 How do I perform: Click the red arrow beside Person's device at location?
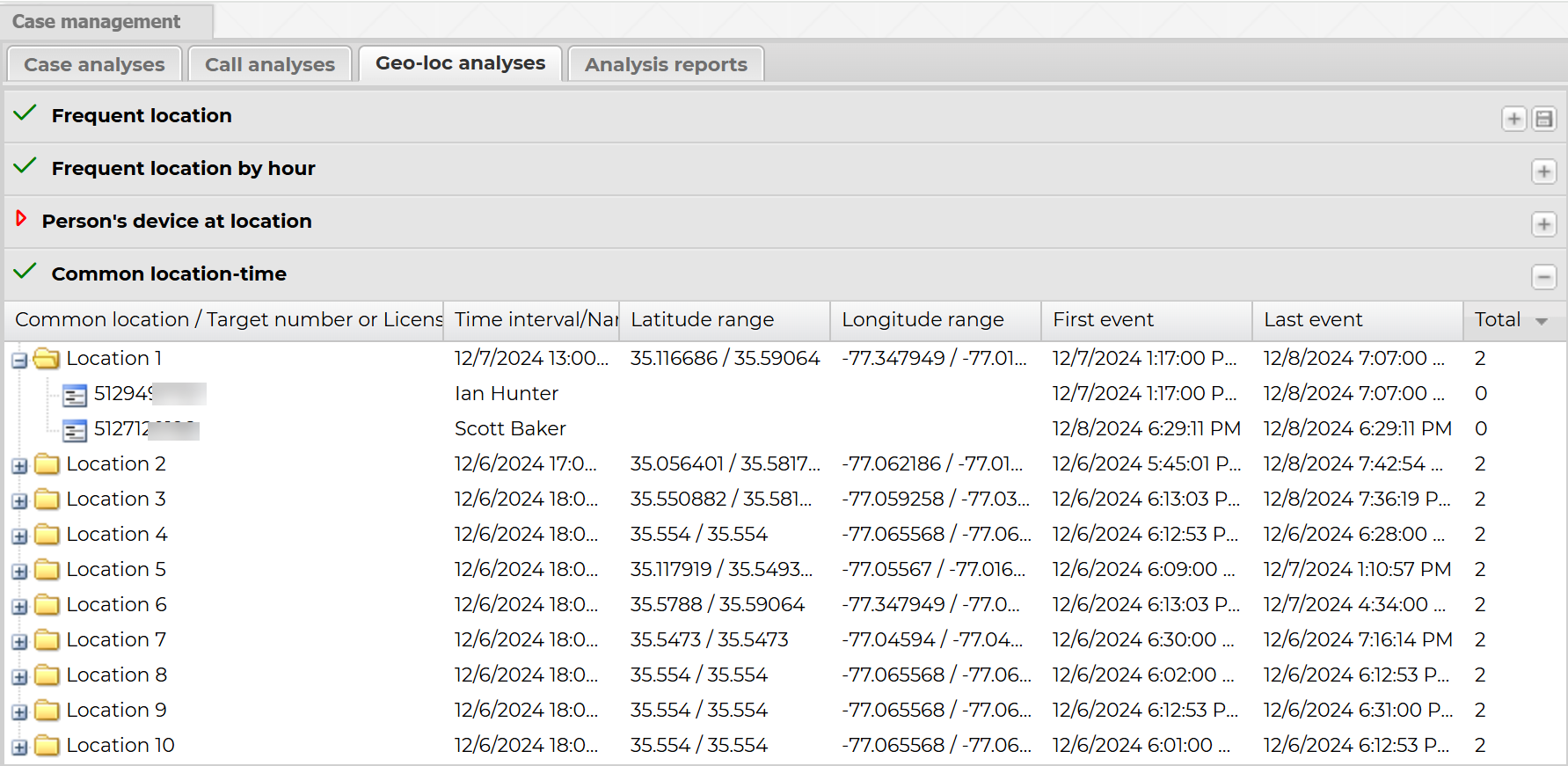tap(21, 219)
